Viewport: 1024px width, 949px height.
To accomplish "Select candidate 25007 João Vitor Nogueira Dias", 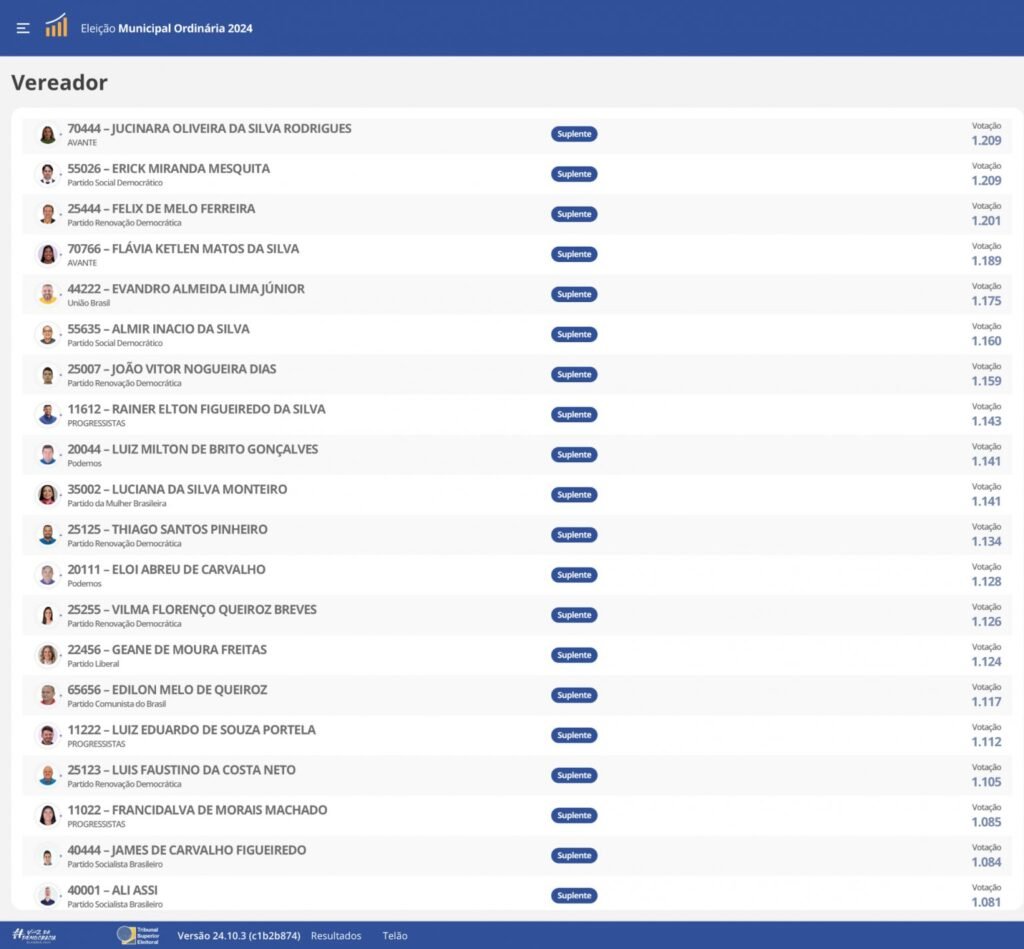I will (171, 369).
